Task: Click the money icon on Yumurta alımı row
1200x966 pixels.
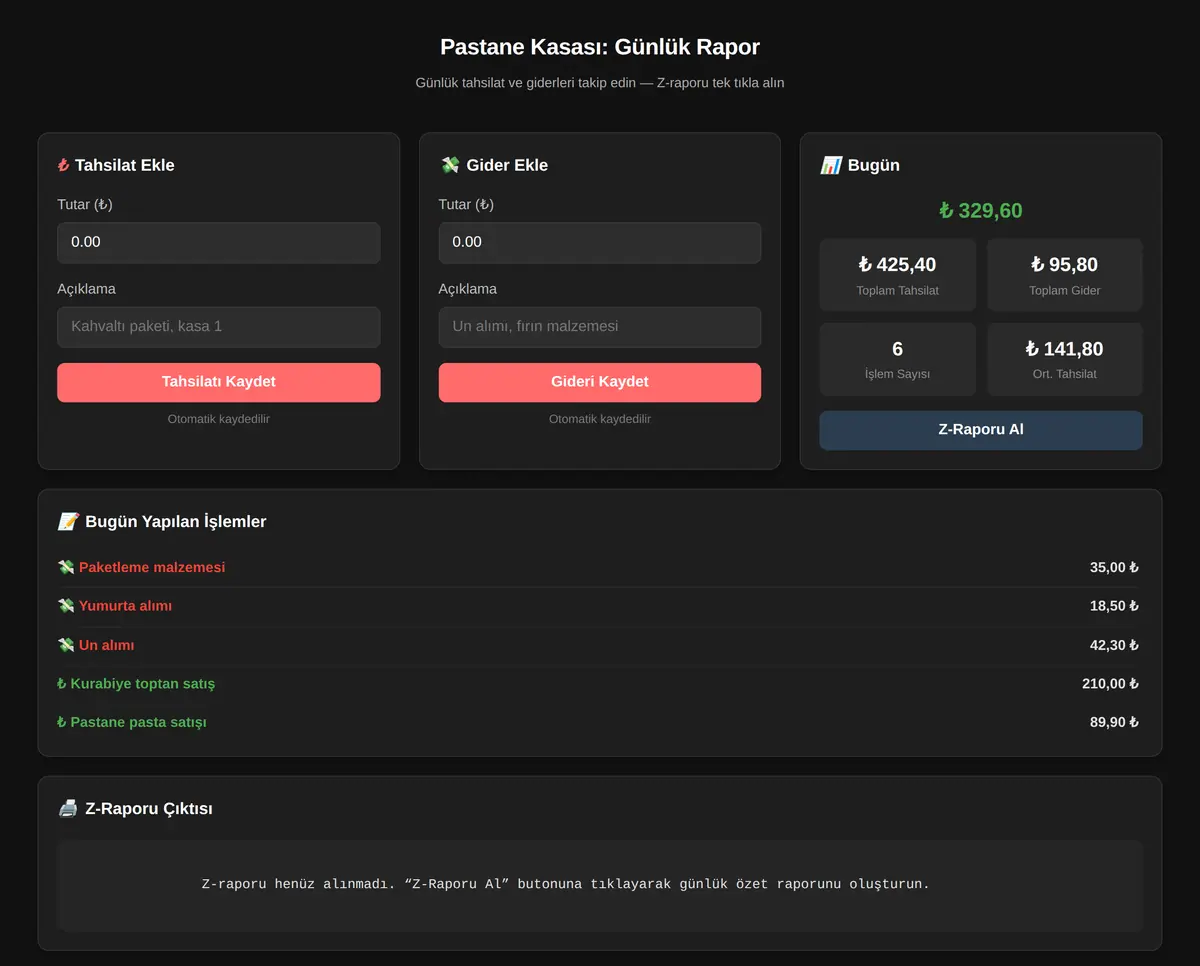Action: [66, 606]
